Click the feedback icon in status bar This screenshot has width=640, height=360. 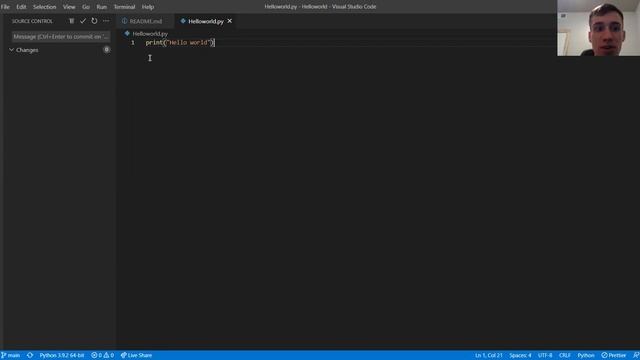click(636, 355)
